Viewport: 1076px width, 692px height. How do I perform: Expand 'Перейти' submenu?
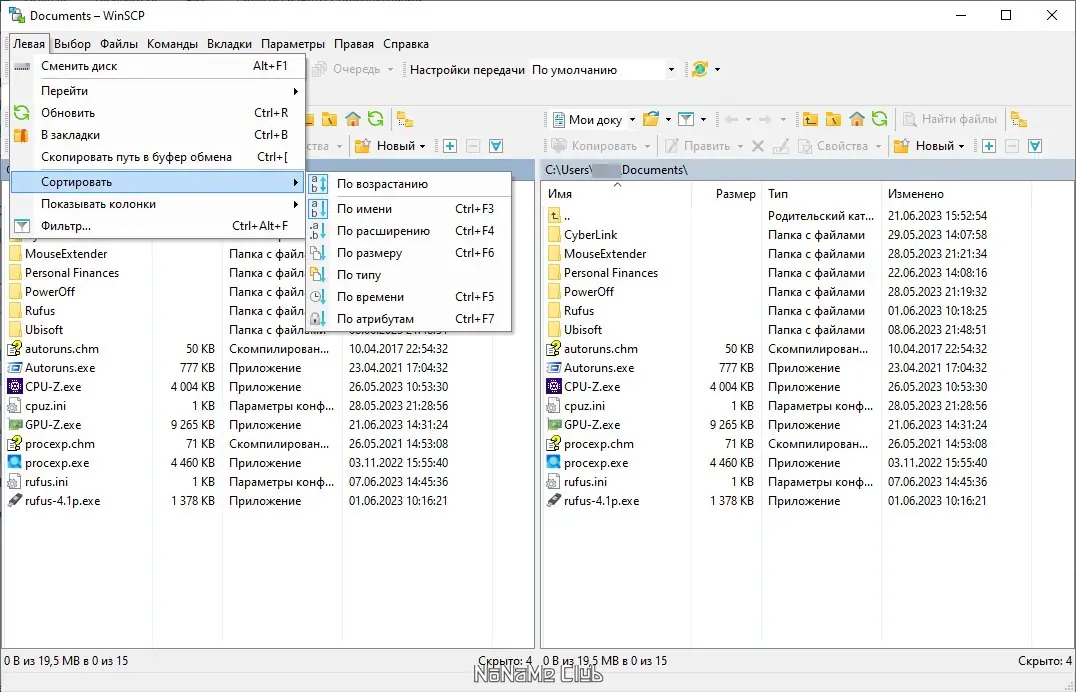point(158,91)
